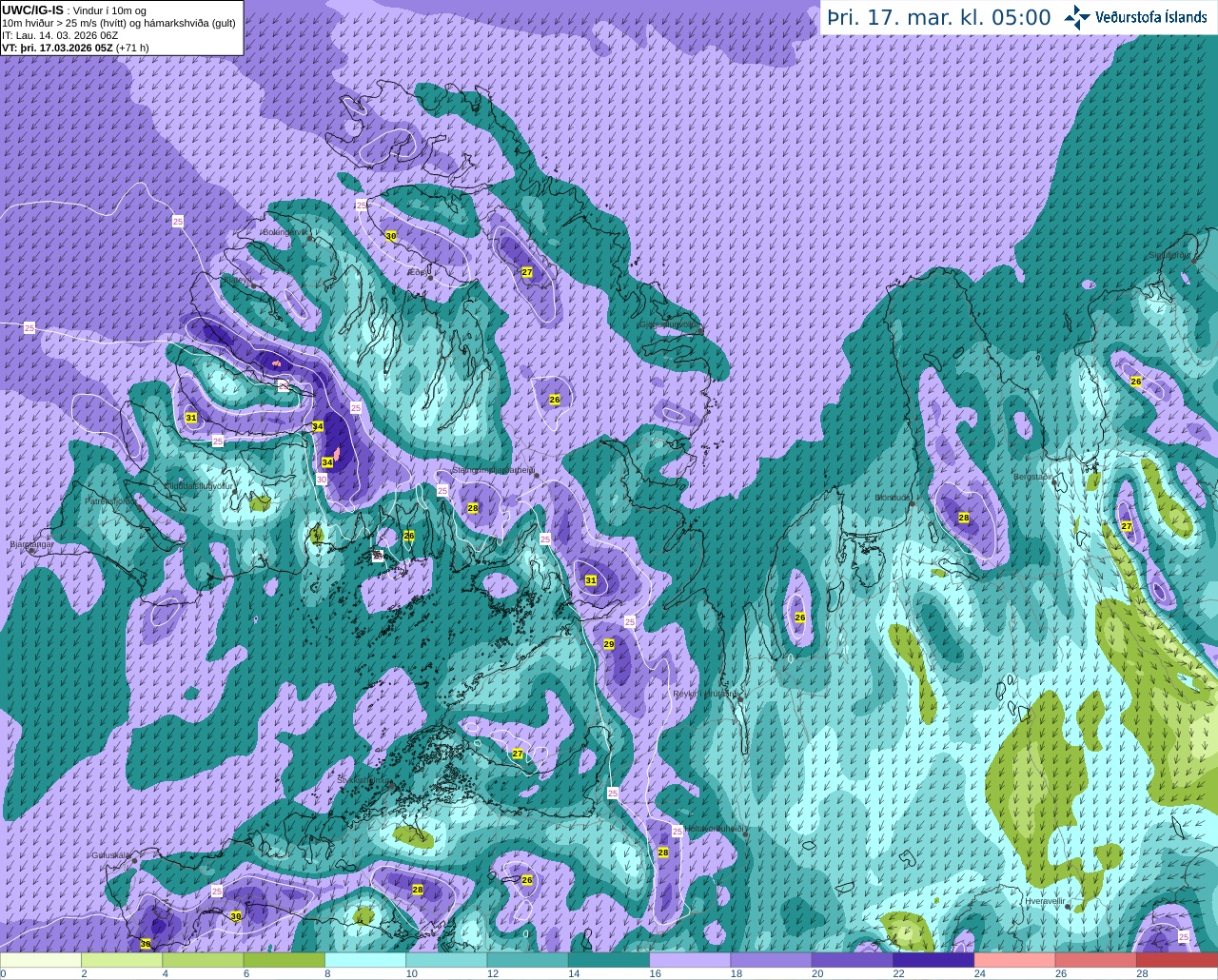Select the 24–26 m/s pink legend swatch
The image size is (1218, 980).
click(x=1014, y=960)
